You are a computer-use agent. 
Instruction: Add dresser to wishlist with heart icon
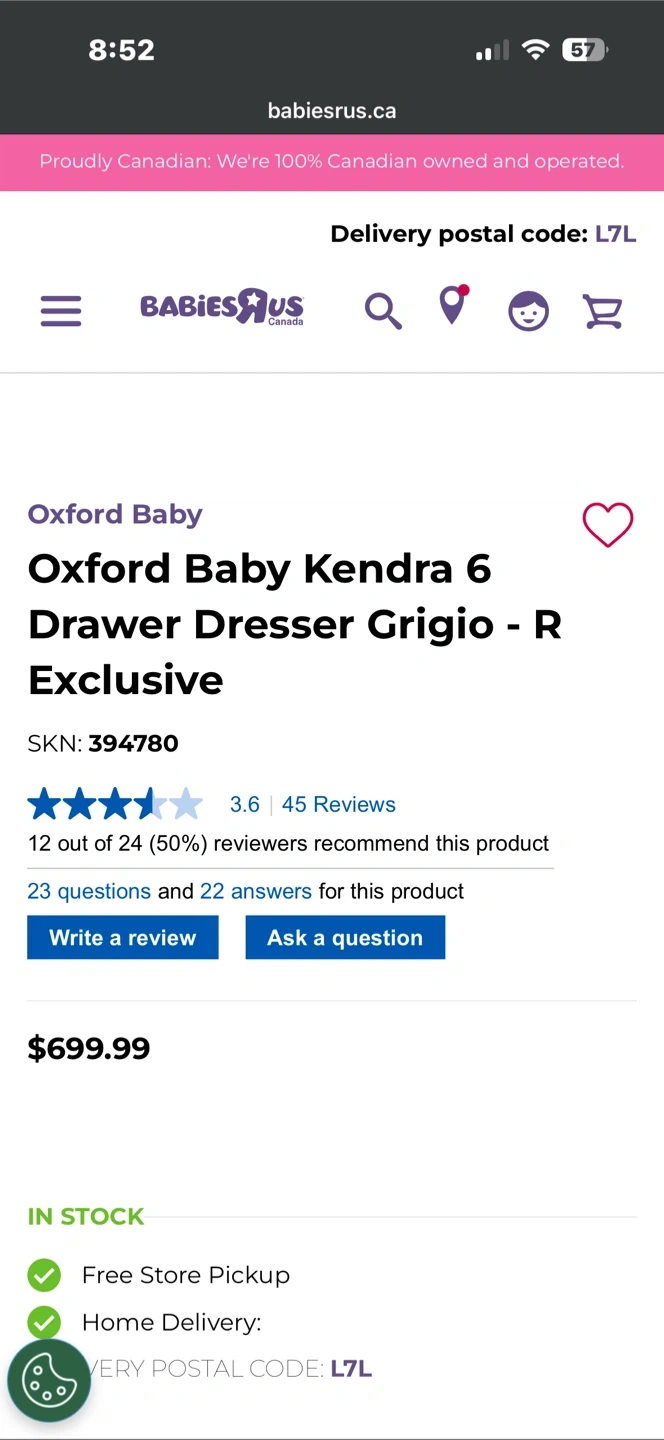click(x=608, y=525)
